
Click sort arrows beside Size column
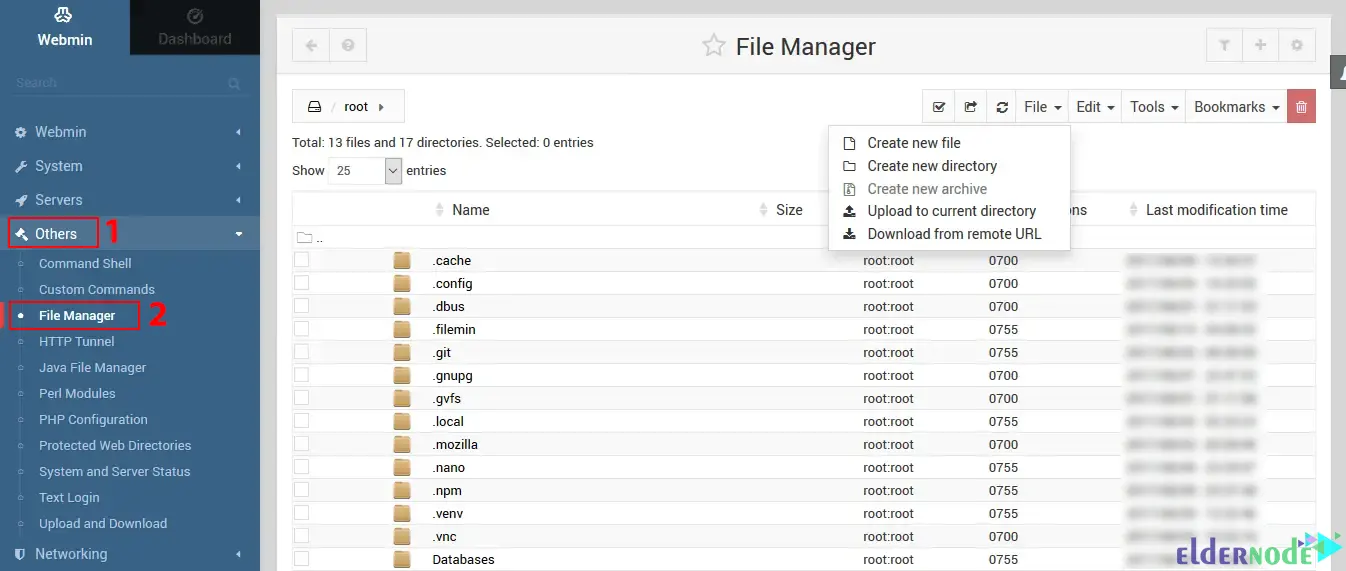(763, 210)
